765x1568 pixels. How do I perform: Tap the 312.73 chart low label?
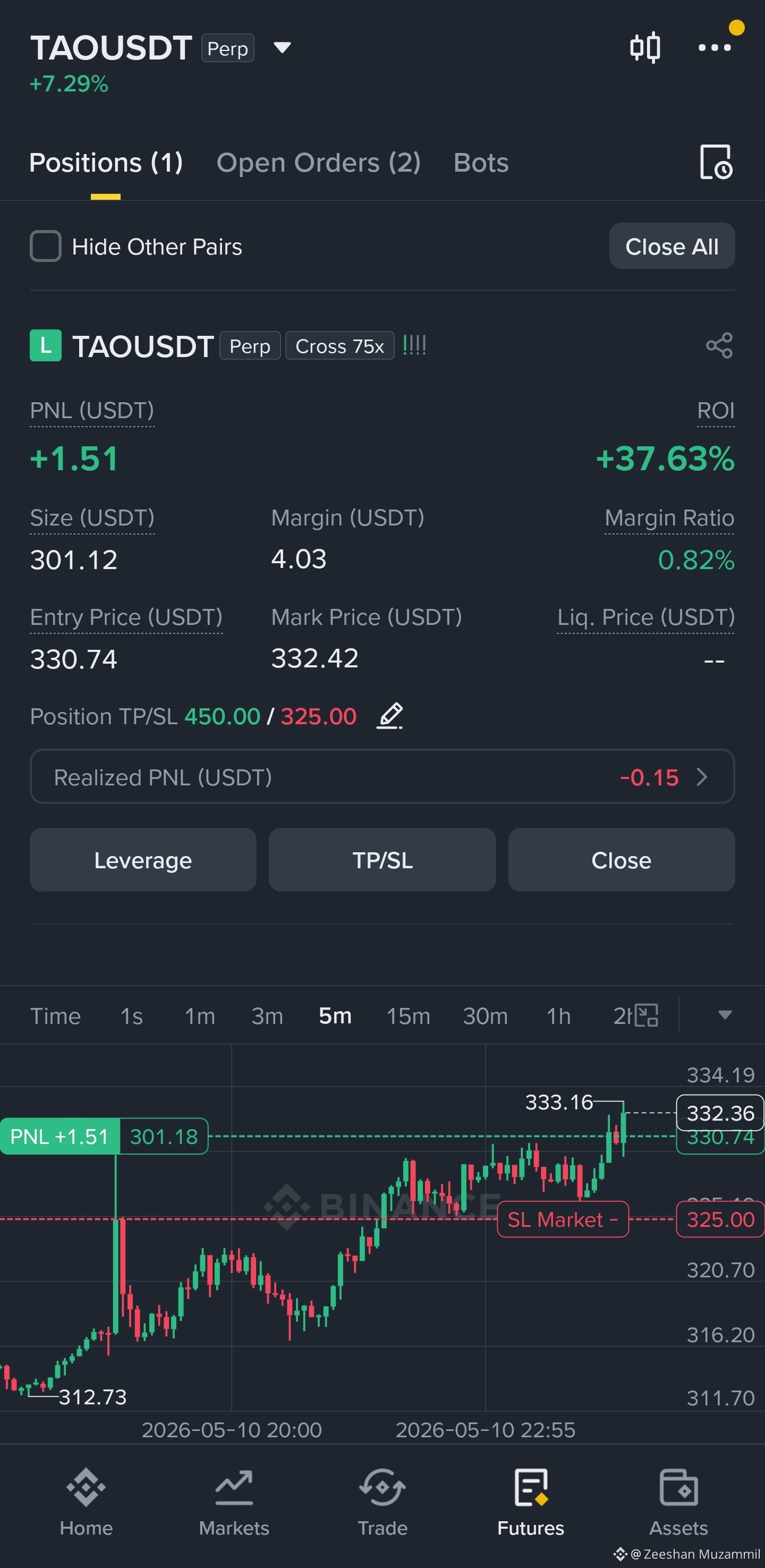coord(92,1397)
